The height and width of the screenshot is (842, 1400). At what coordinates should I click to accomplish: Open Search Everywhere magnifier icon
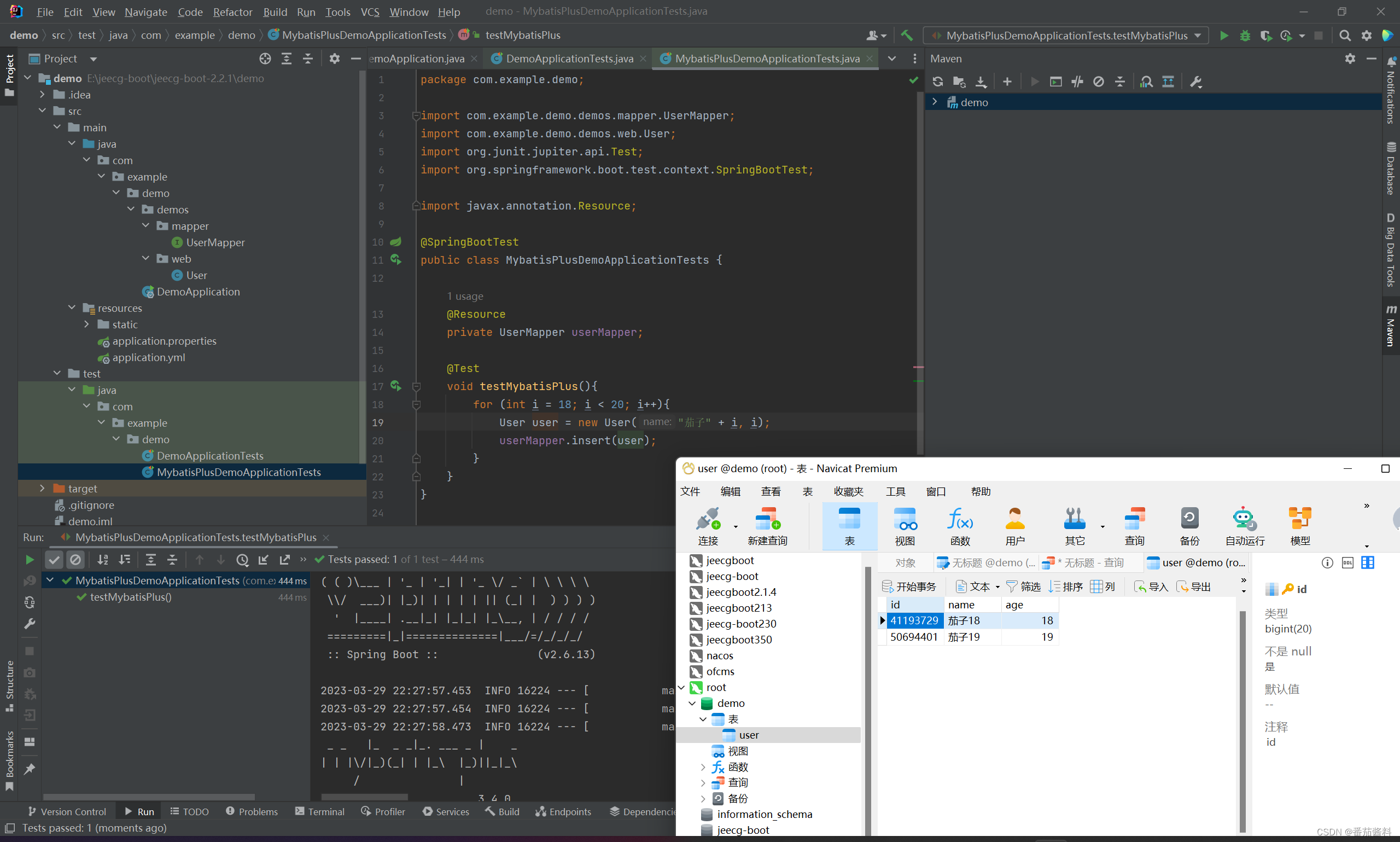click(x=1345, y=35)
